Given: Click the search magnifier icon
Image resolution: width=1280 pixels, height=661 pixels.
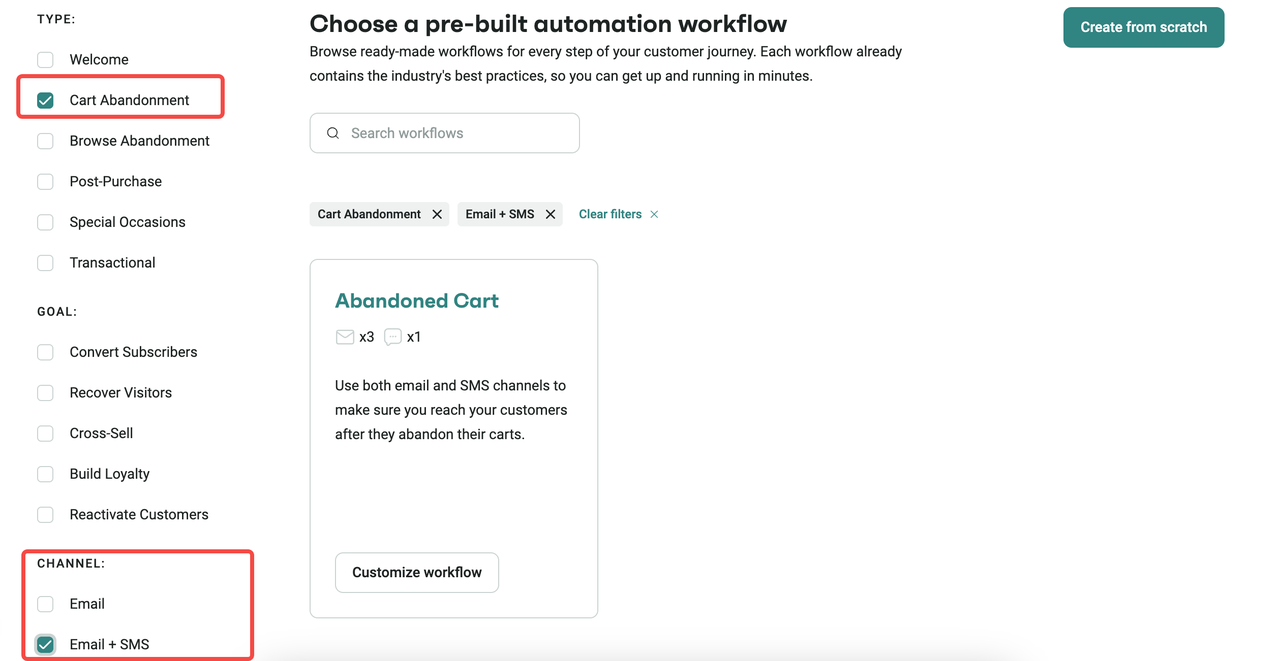Looking at the screenshot, I should [x=333, y=133].
